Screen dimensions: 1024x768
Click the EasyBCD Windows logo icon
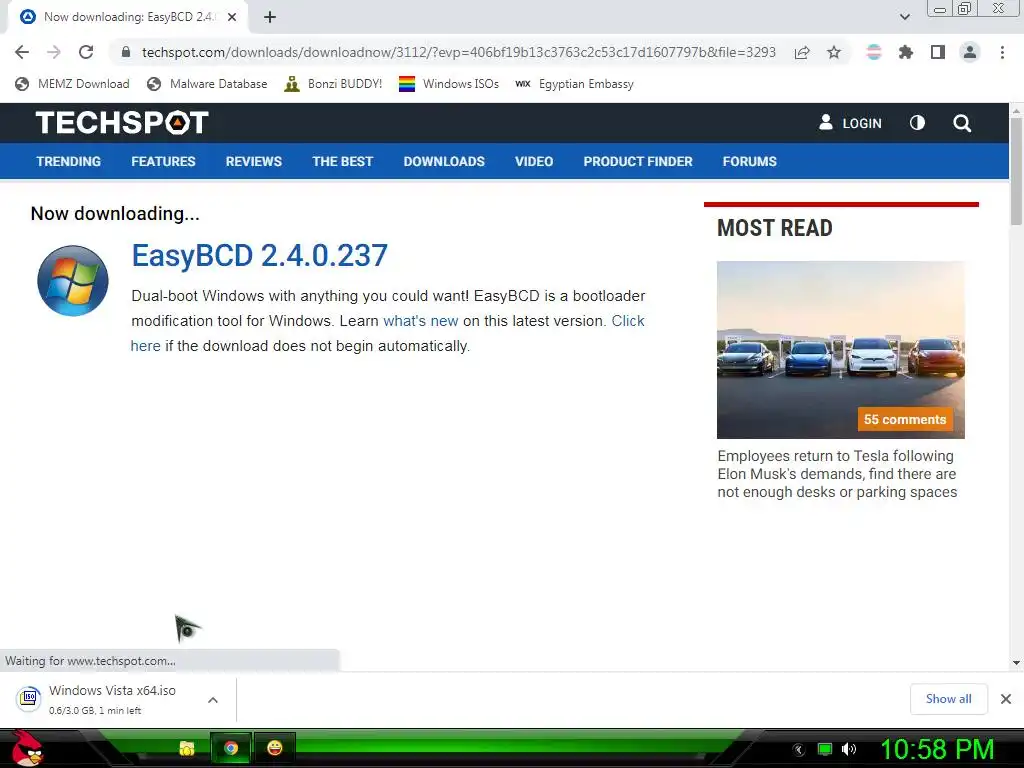coord(72,281)
